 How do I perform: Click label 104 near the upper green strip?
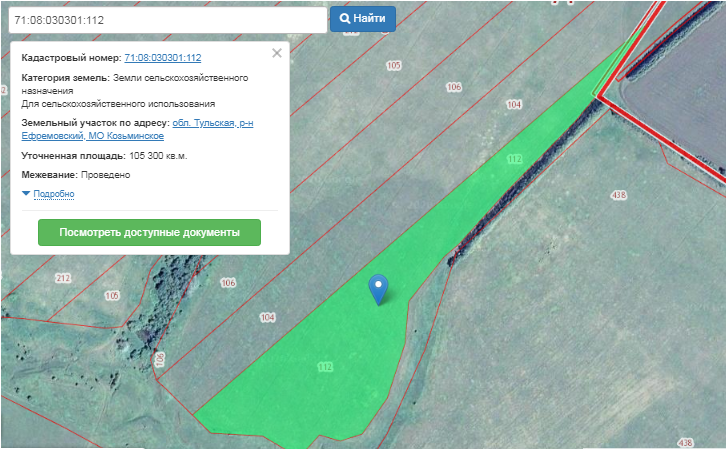pos(514,104)
